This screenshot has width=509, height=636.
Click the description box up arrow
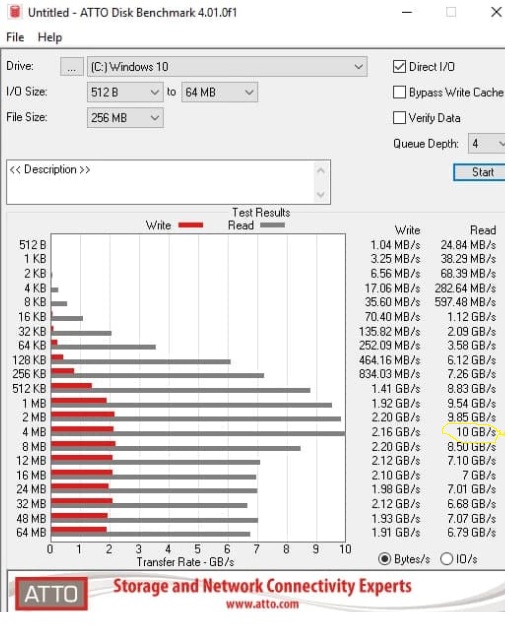(x=321, y=171)
